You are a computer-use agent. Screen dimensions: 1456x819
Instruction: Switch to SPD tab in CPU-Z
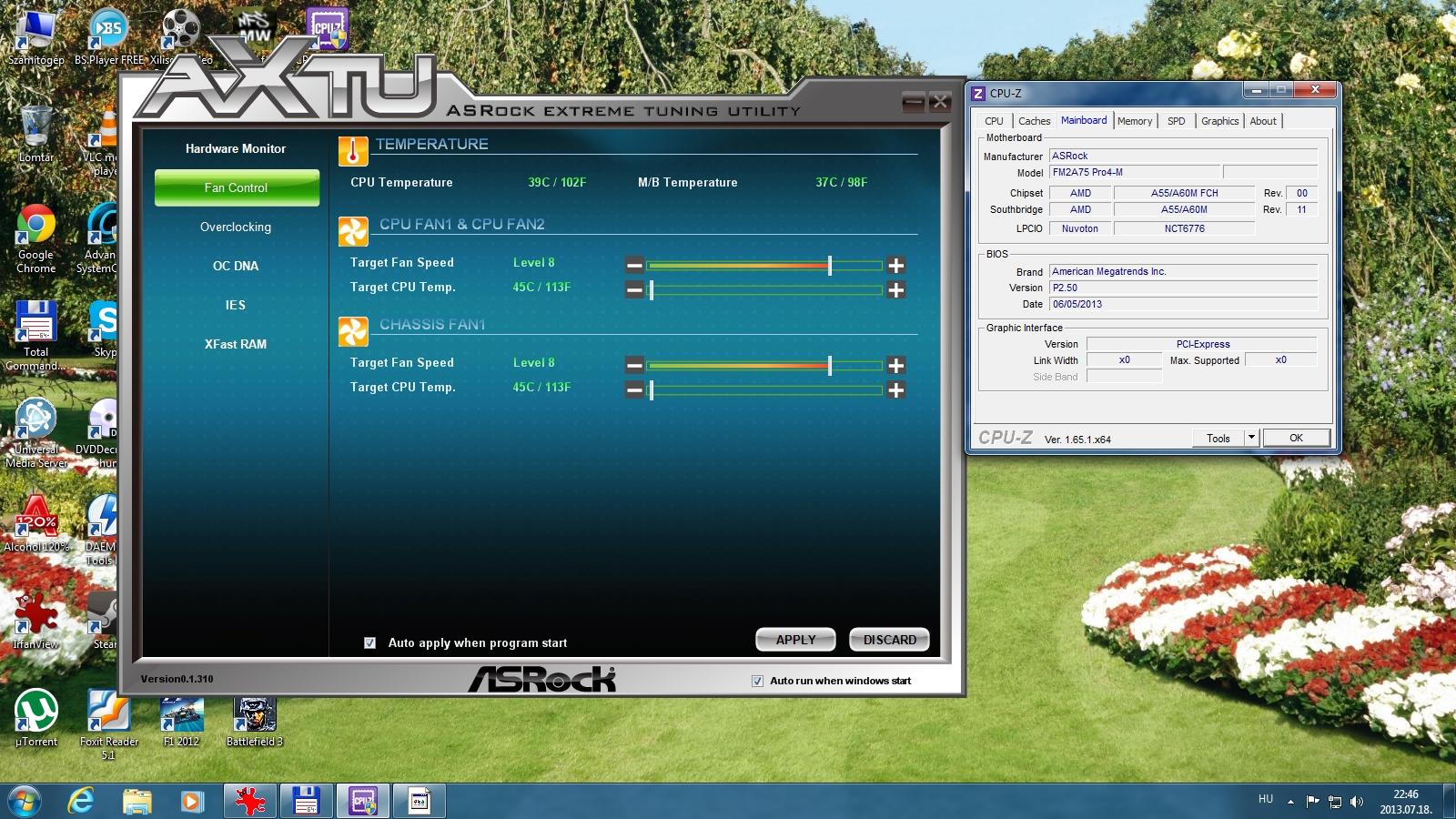[x=1177, y=121]
